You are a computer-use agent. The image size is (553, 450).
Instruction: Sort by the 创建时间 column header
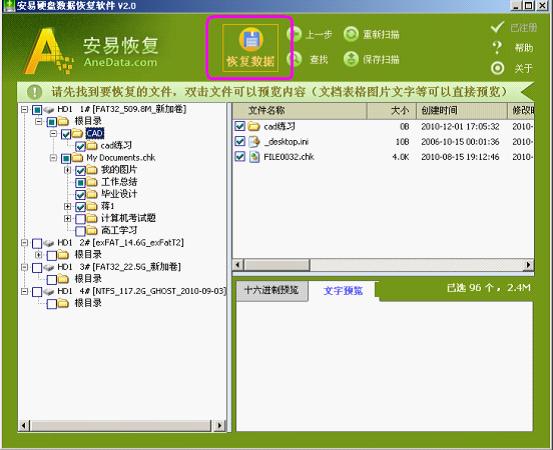click(x=462, y=111)
